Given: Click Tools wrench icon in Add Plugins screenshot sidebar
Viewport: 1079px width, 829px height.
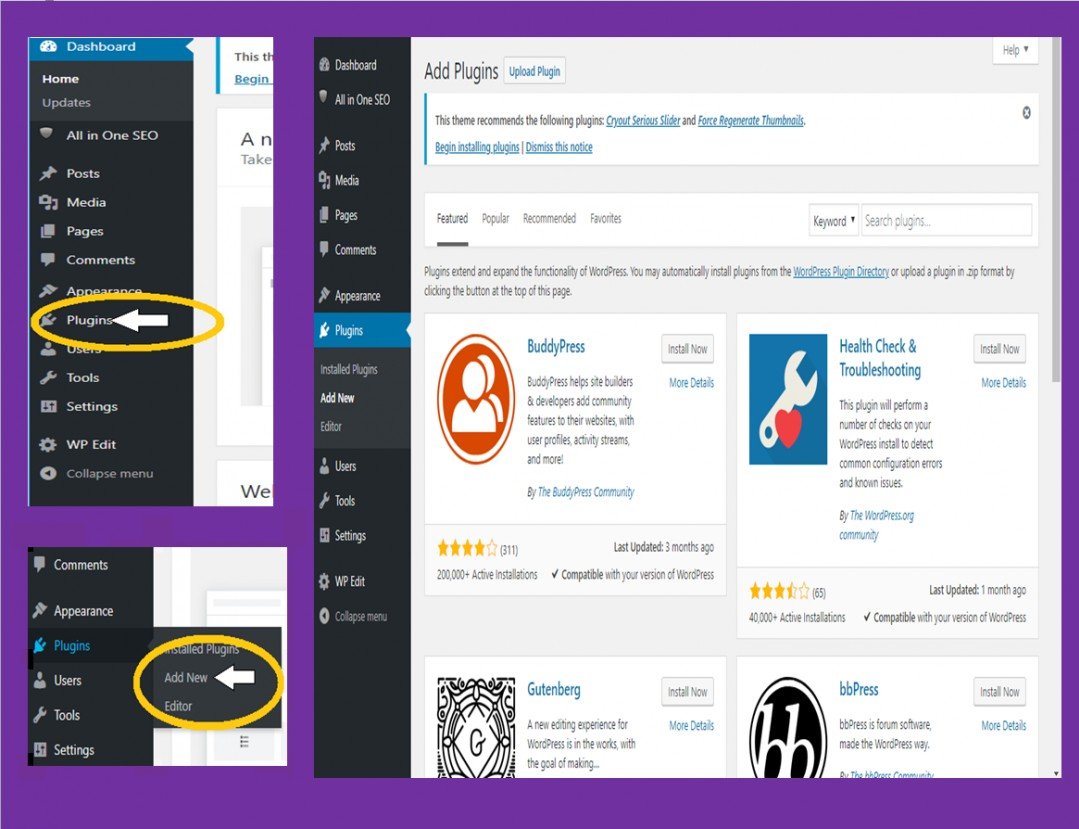Looking at the screenshot, I should (324, 500).
